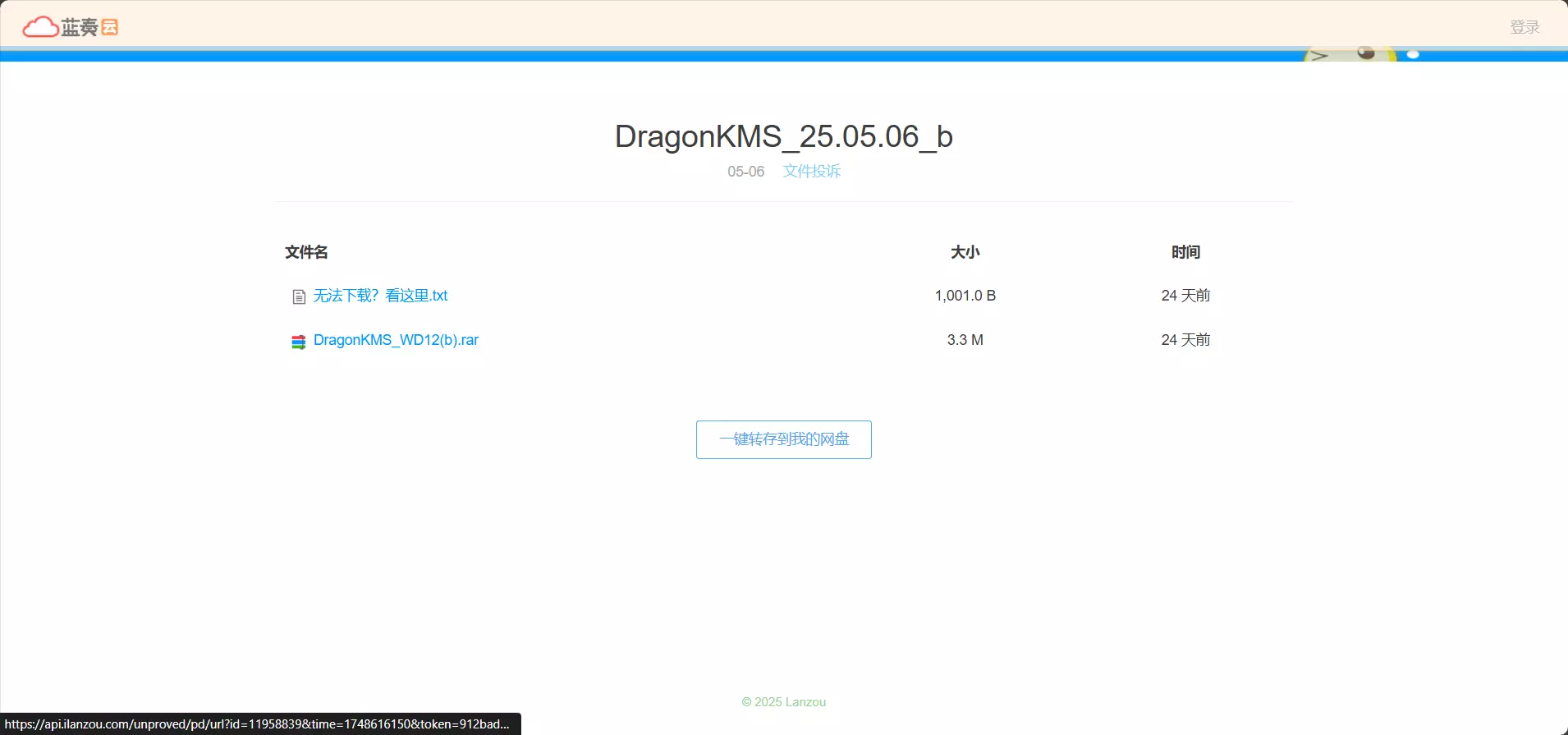Click the 24 天前 time of the txt file
This screenshot has width=1568, height=735.
(x=1185, y=296)
